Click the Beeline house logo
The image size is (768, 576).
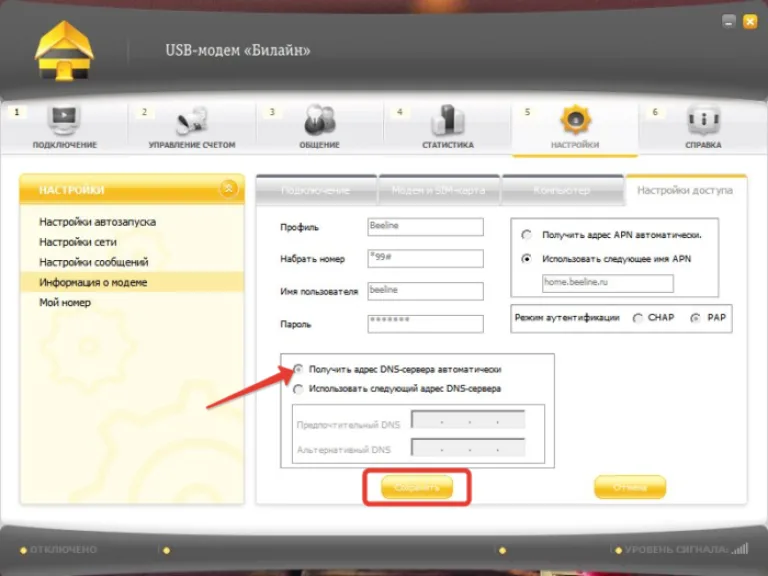point(64,50)
